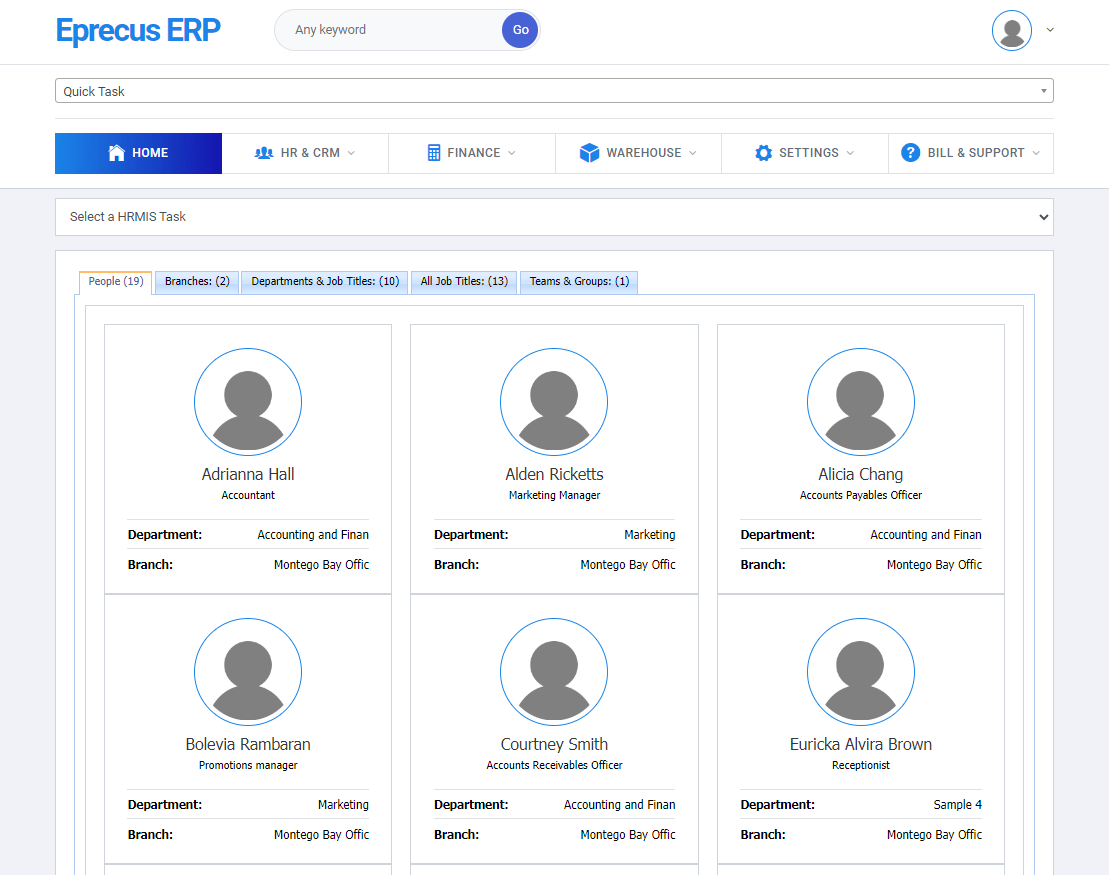Click the gear icon for SETTINGS

763,153
